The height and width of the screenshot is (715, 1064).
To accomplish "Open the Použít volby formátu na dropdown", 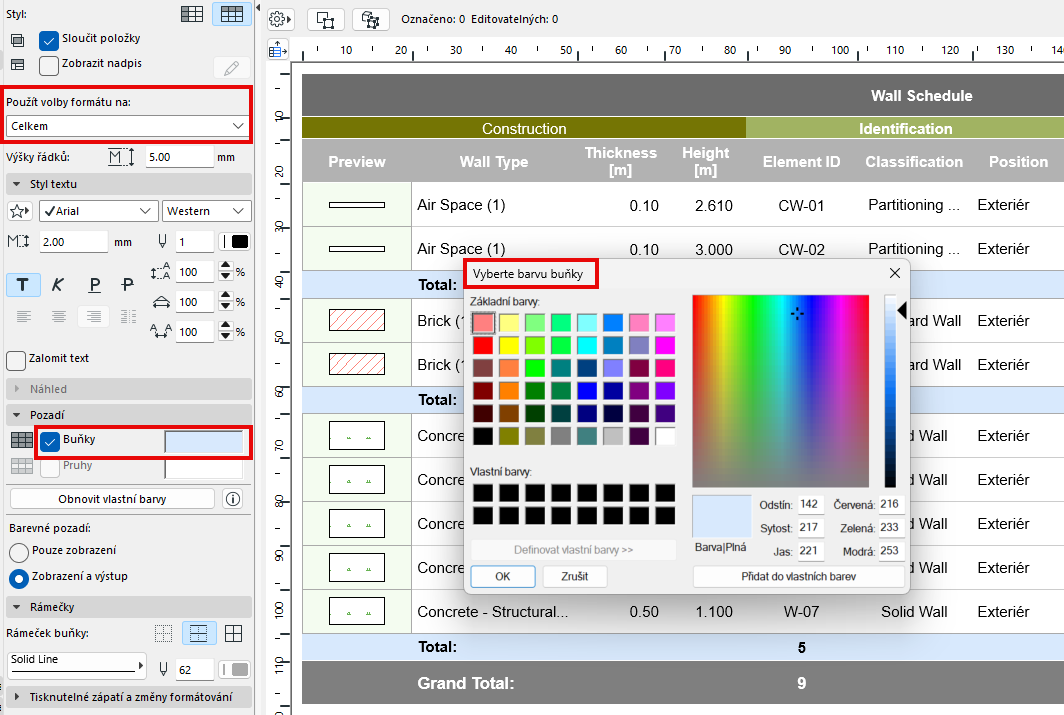I will (127, 126).
